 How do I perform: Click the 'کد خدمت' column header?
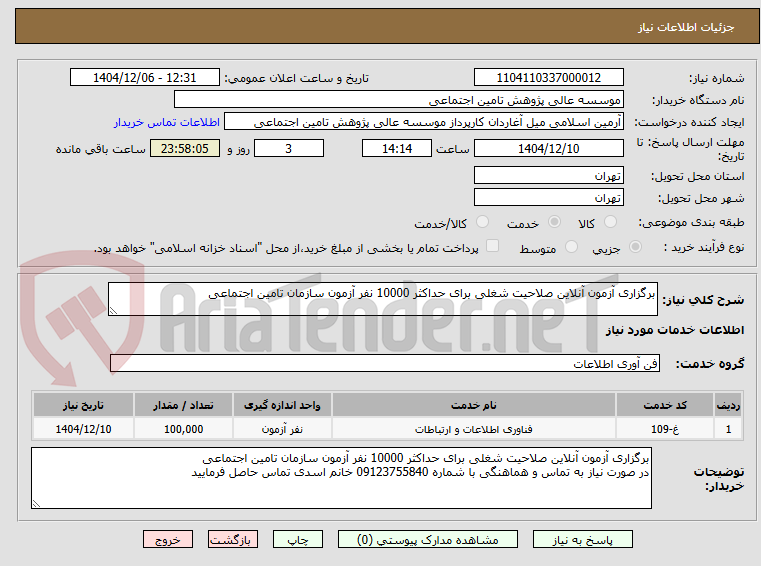(x=665, y=405)
